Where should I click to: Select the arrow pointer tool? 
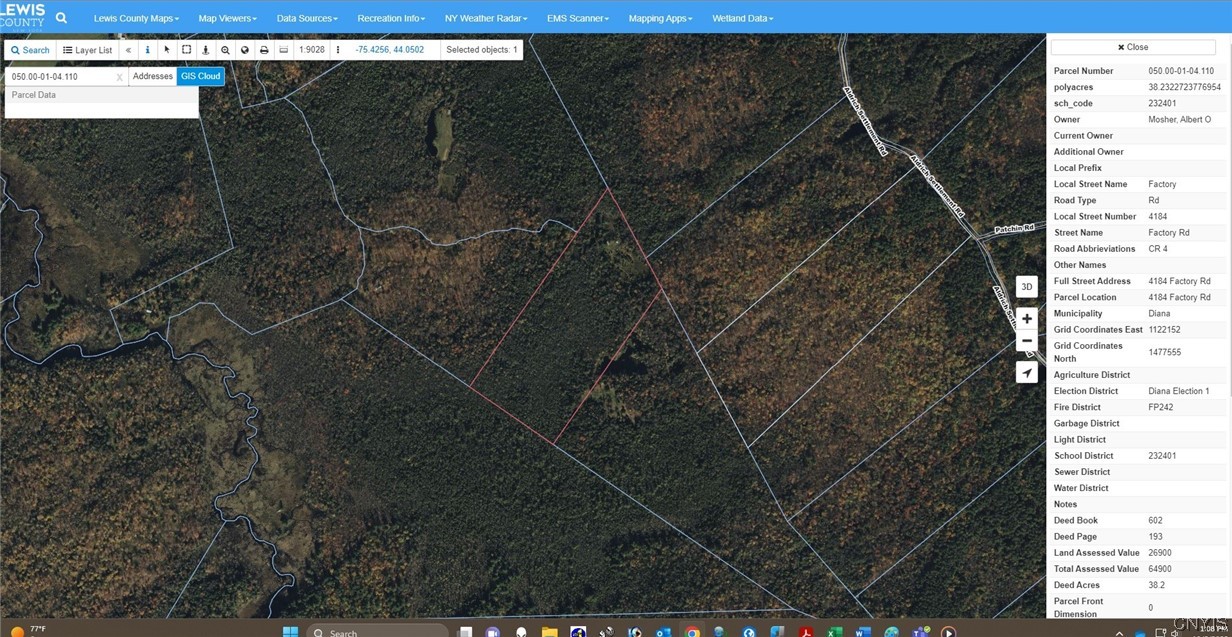pyautogui.click(x=167, y=50)
